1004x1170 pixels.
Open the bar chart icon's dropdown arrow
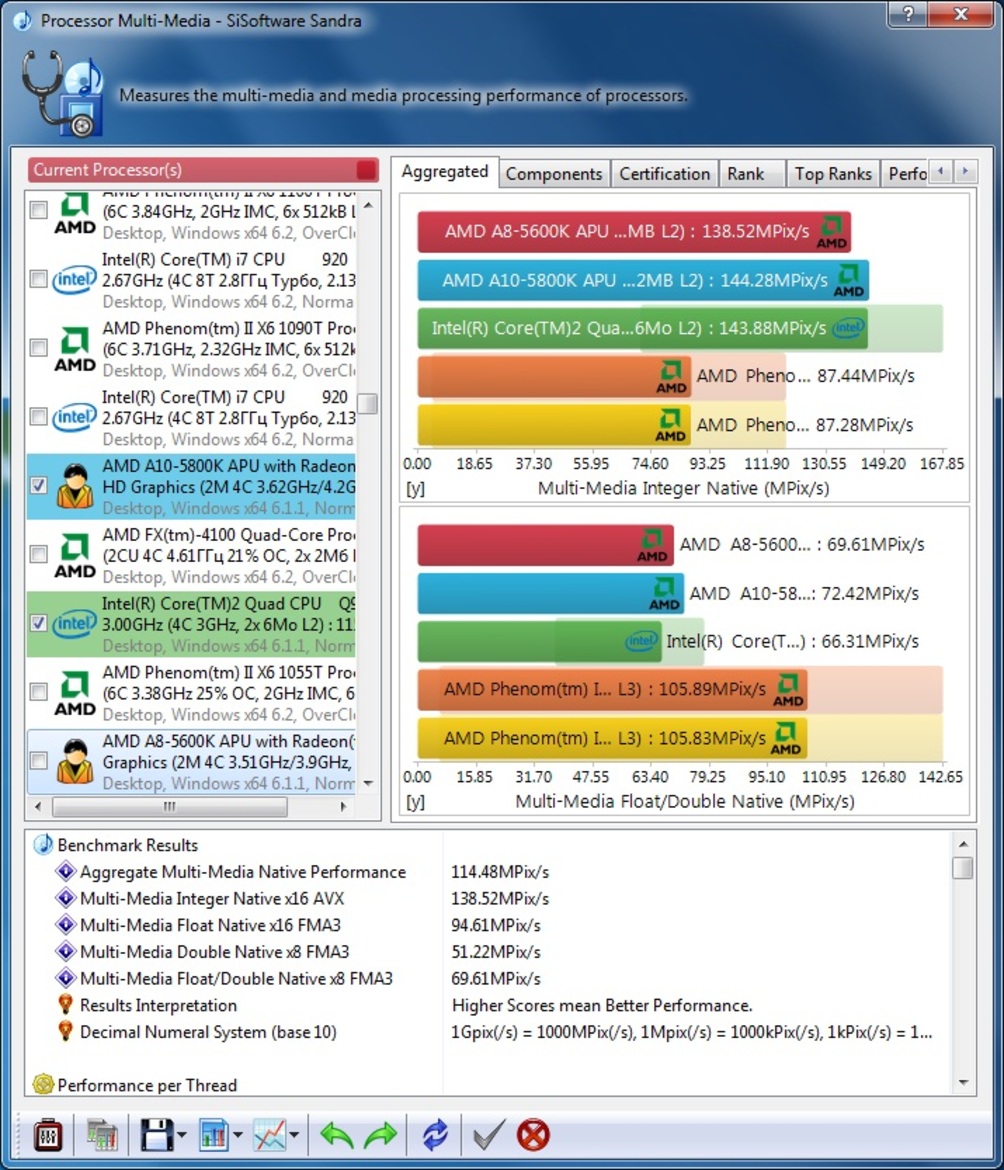[238, 1136]
